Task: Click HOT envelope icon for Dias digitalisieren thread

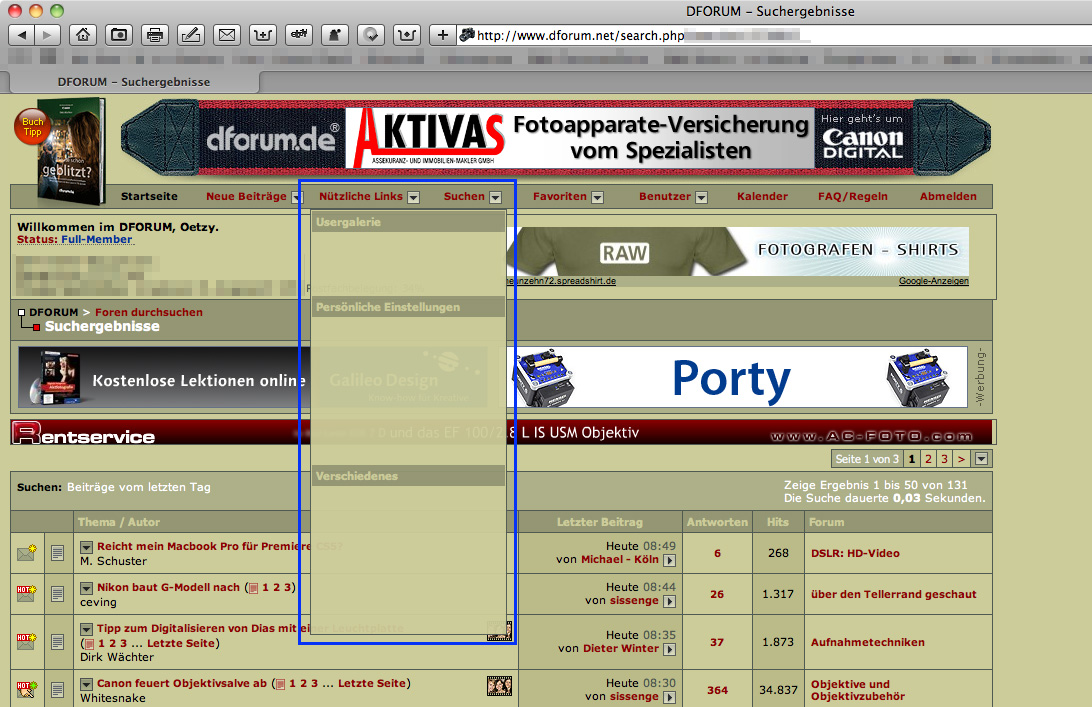Action: 26,642
